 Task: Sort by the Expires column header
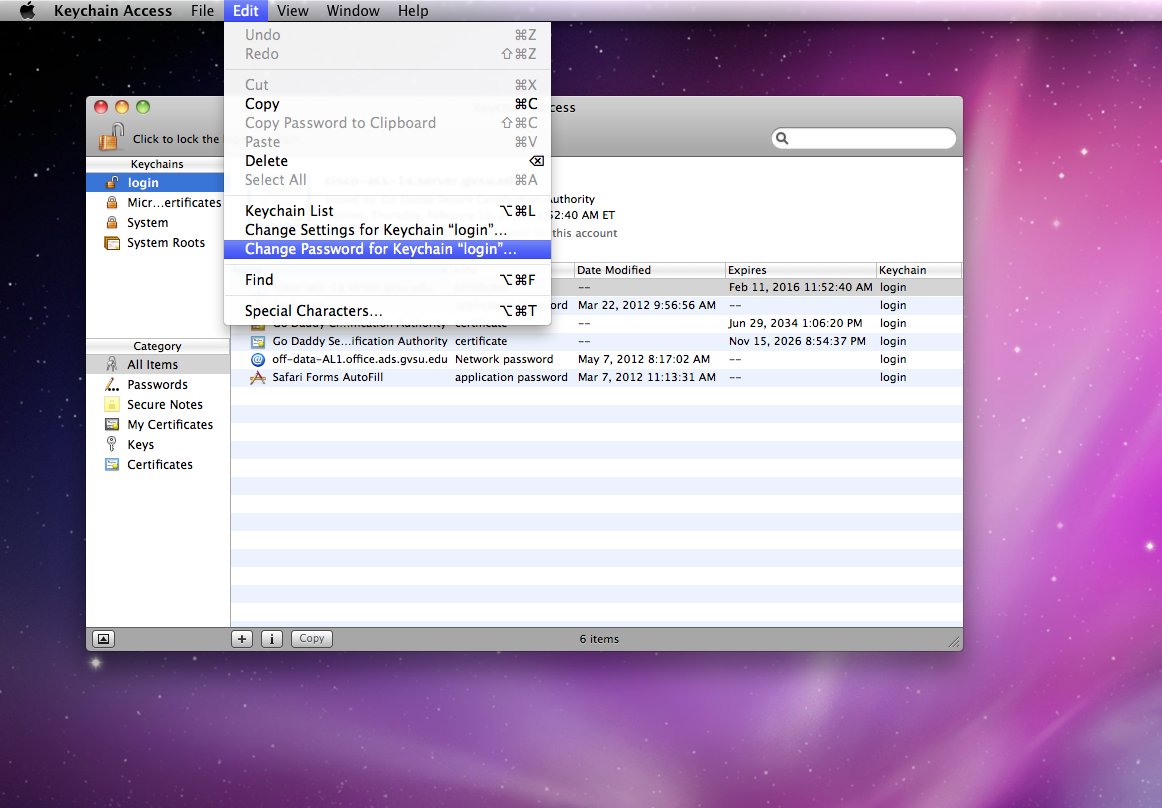800,270
